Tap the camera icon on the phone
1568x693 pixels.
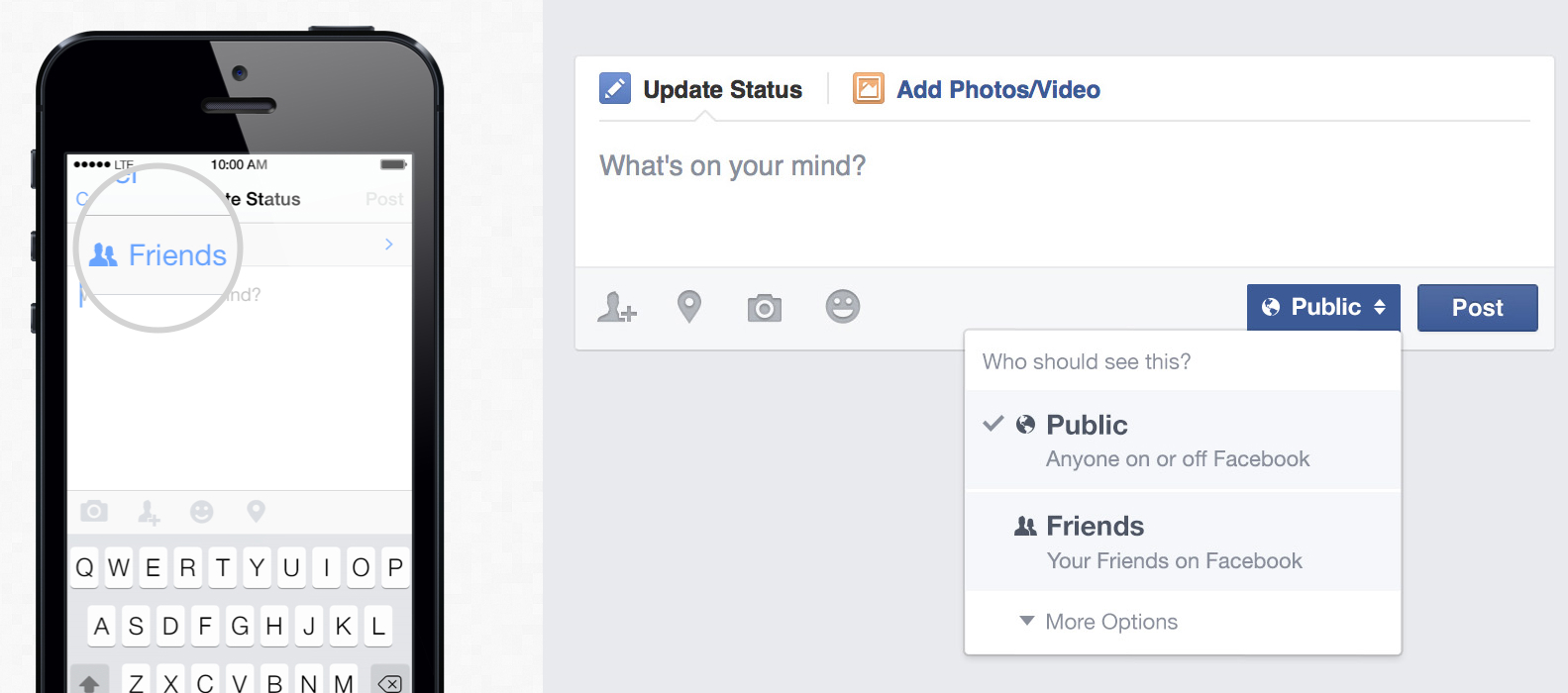pyautogui.click(x=94, y=511)
